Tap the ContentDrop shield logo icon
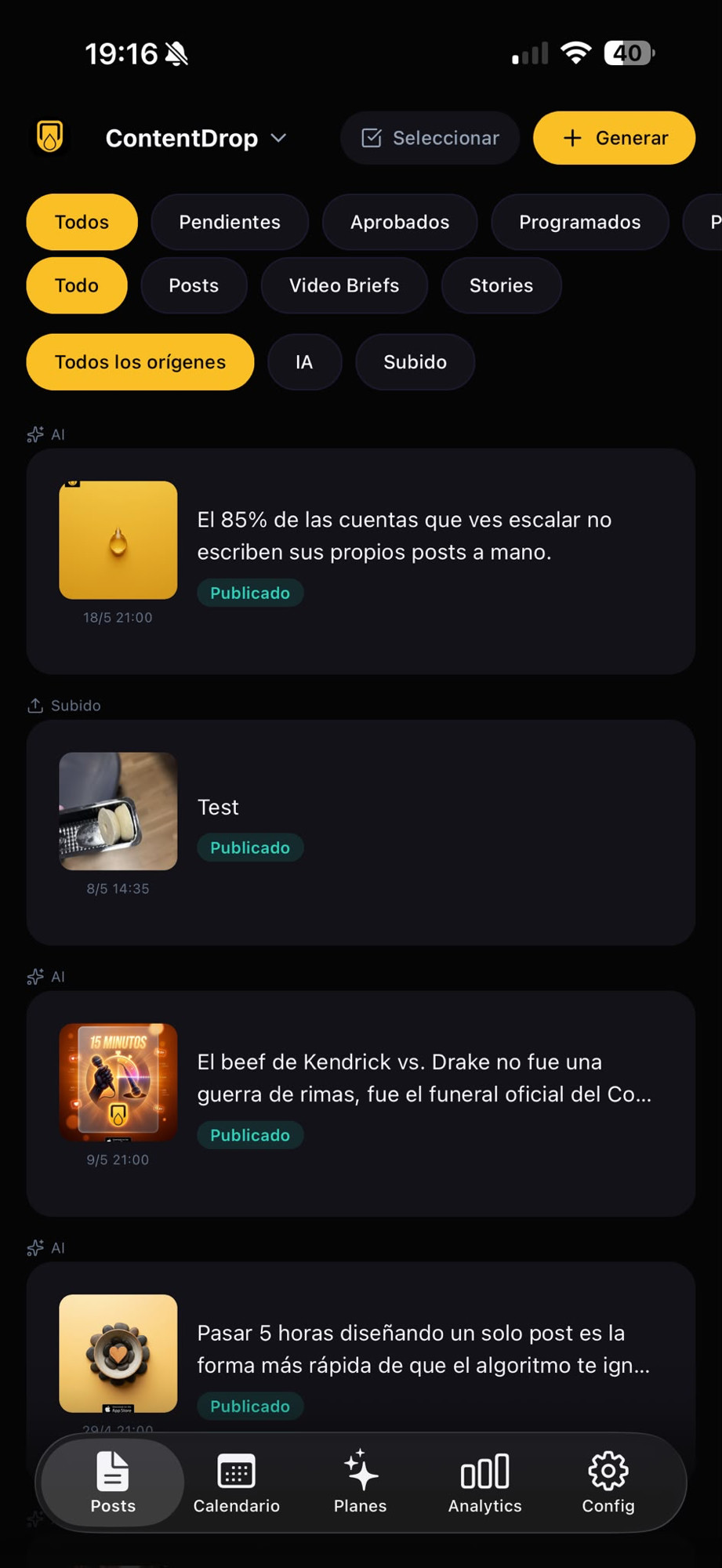Image resolution: width=722 pixels, height=1568 pixels. coord(50,136)
